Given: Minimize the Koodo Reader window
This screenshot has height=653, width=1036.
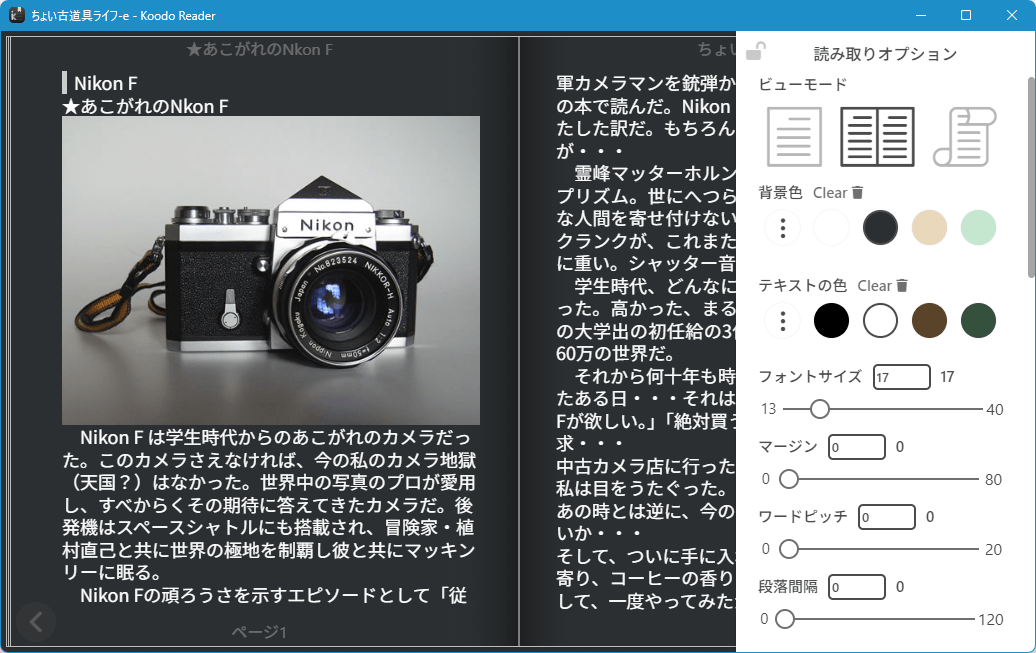Looking at the screenshot, I should pos(920,15).
